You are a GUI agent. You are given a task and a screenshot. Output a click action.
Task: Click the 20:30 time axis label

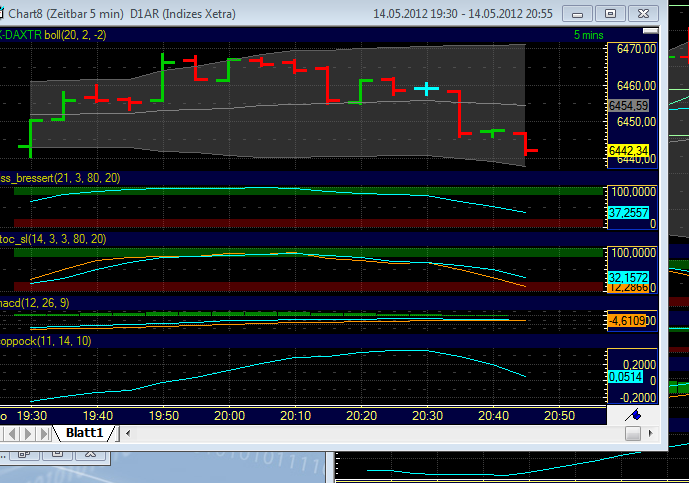coord(428,416)
